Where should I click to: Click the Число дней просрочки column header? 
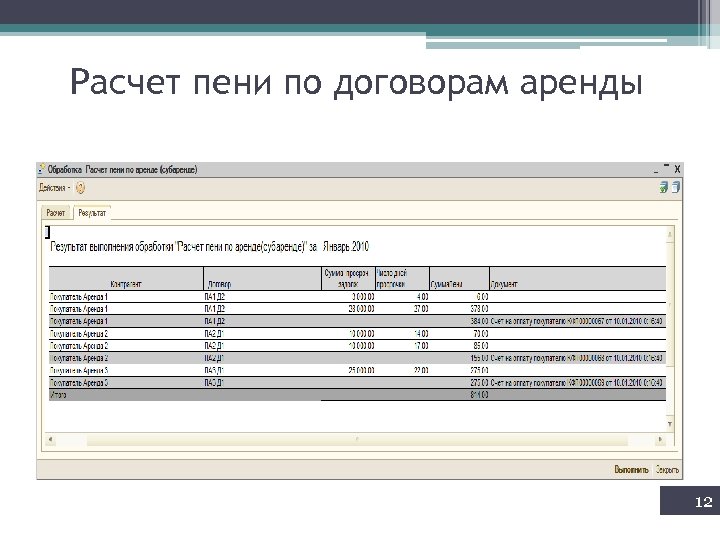[x=403, y=279]
